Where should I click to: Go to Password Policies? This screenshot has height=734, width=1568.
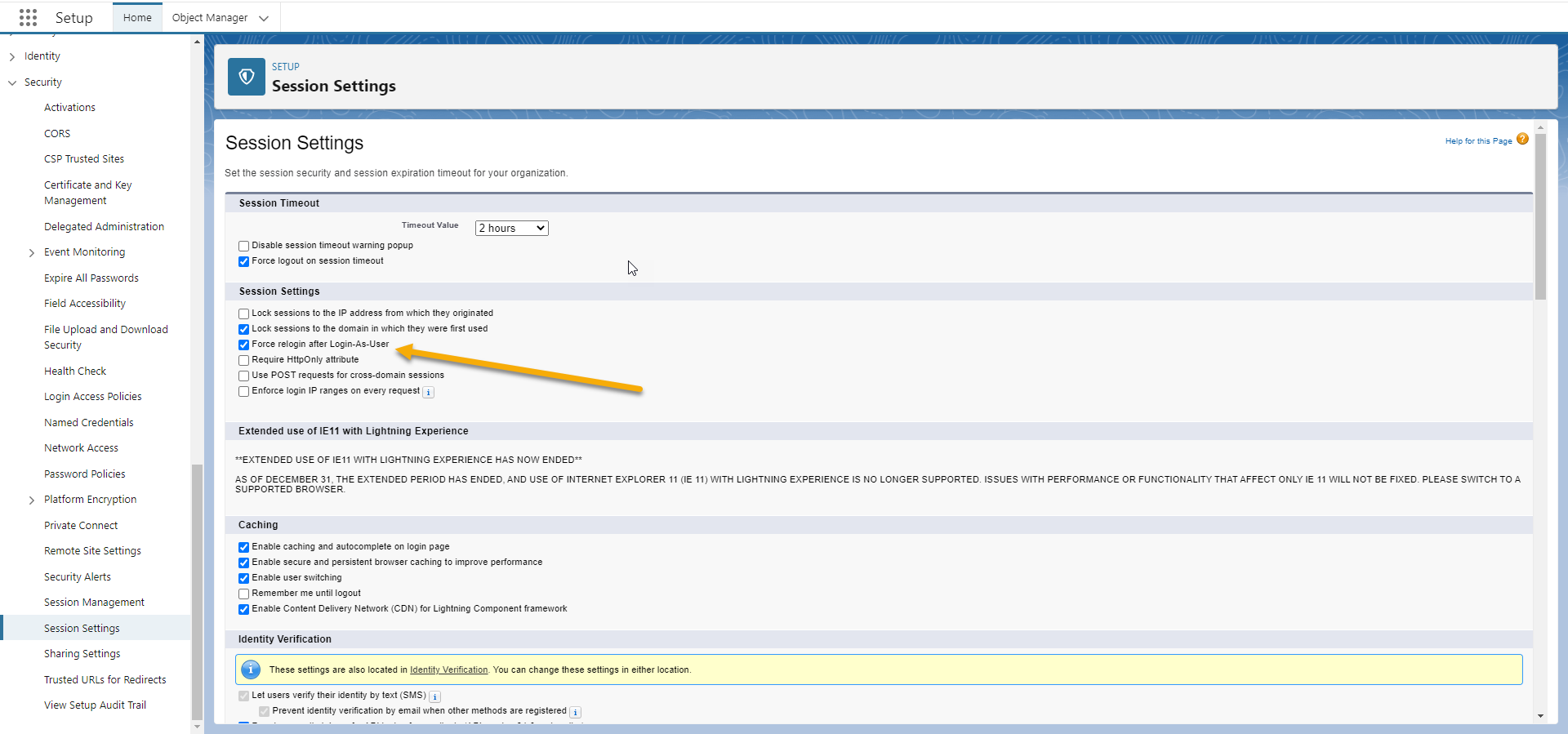85,474
